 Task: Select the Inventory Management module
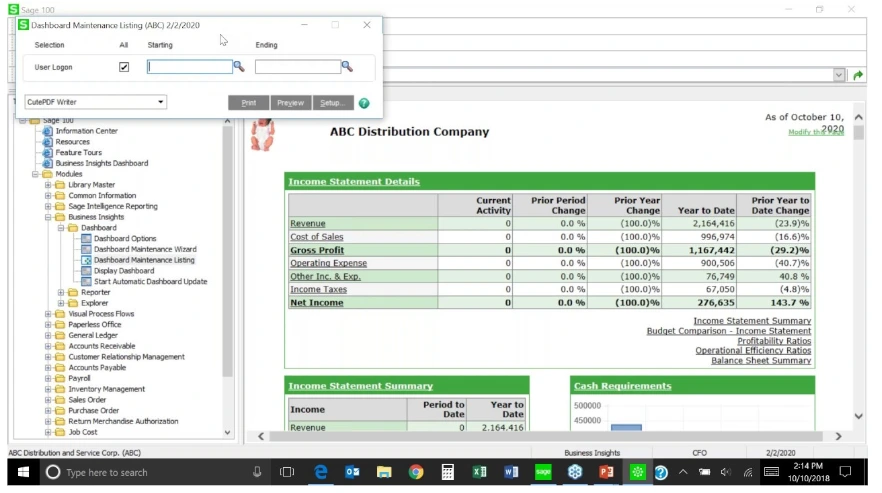click(x=106, y=389)
